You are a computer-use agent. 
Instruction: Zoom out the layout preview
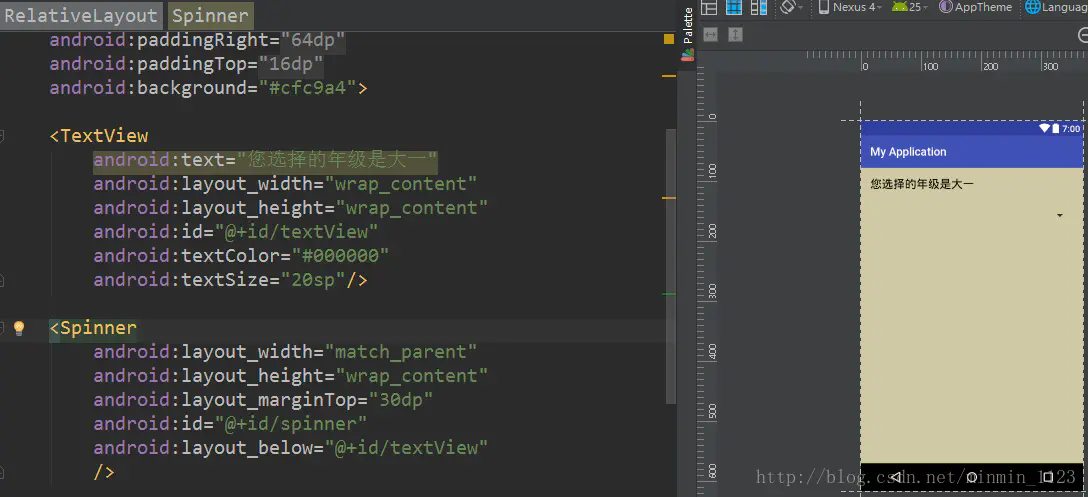click(1083, 35)
